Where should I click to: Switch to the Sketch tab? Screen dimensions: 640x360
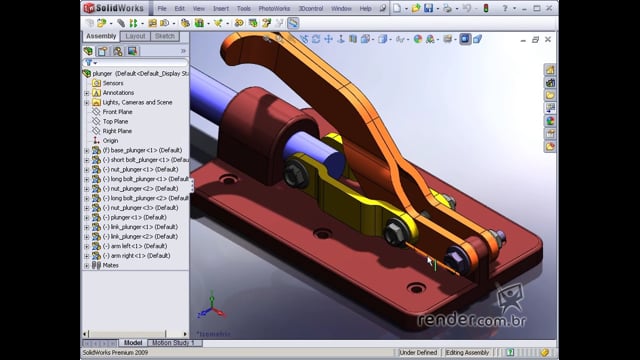[x=164, y=36]
